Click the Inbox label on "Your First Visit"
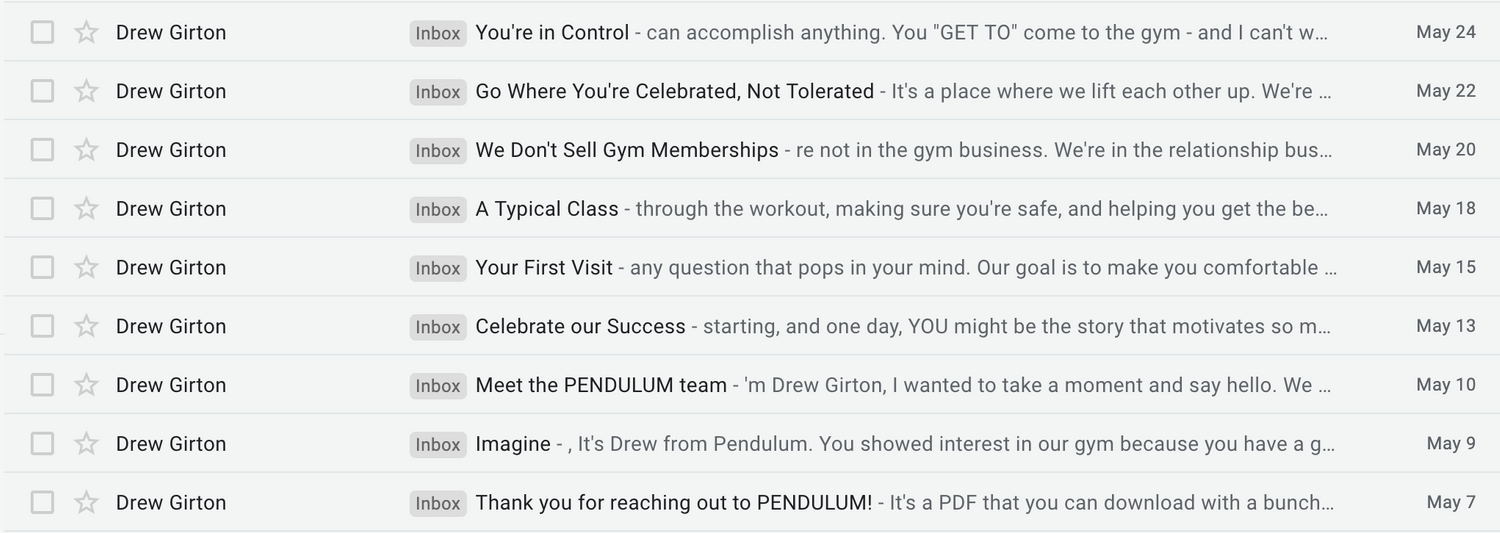Image resolution: width=1500 pixels, height=533 pixels. coord(438,268)
